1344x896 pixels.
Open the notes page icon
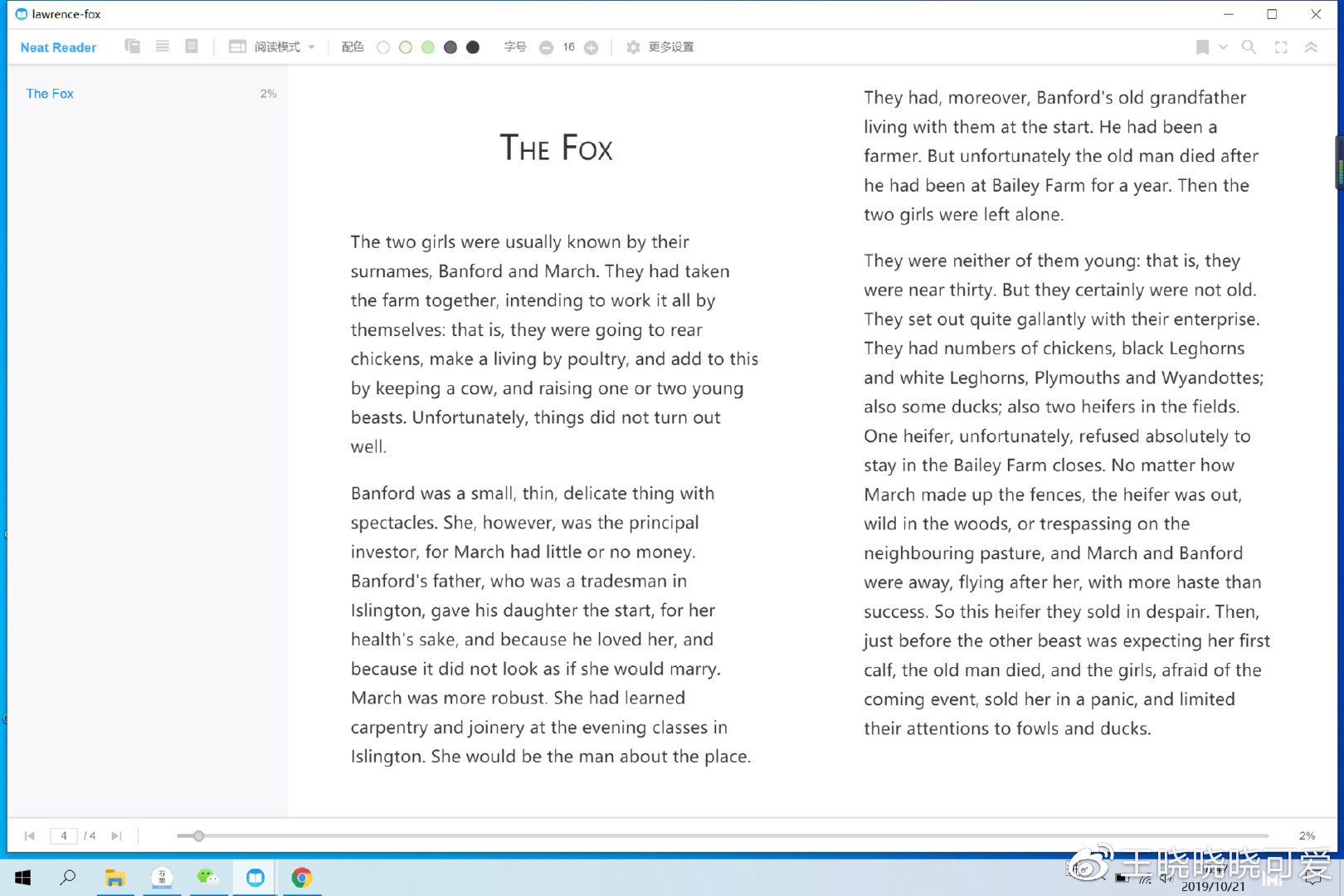click(x=192, y=46)
